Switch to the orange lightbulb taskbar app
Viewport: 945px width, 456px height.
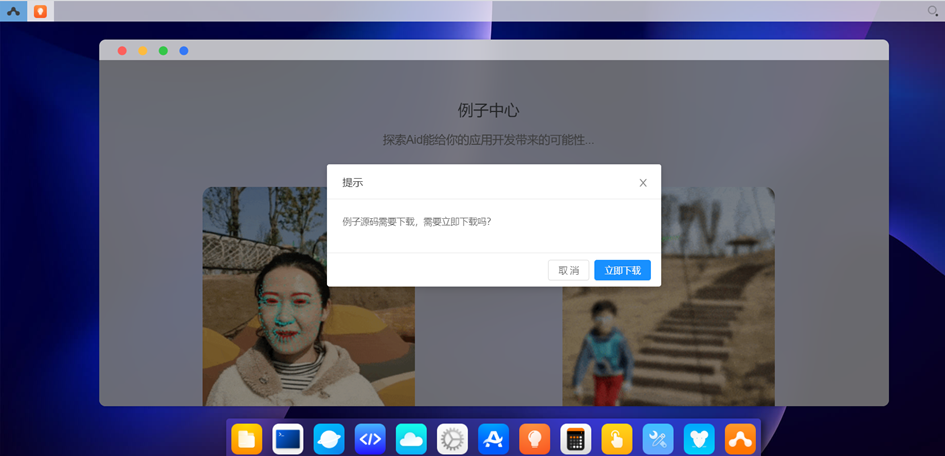[x=40, y=11]
